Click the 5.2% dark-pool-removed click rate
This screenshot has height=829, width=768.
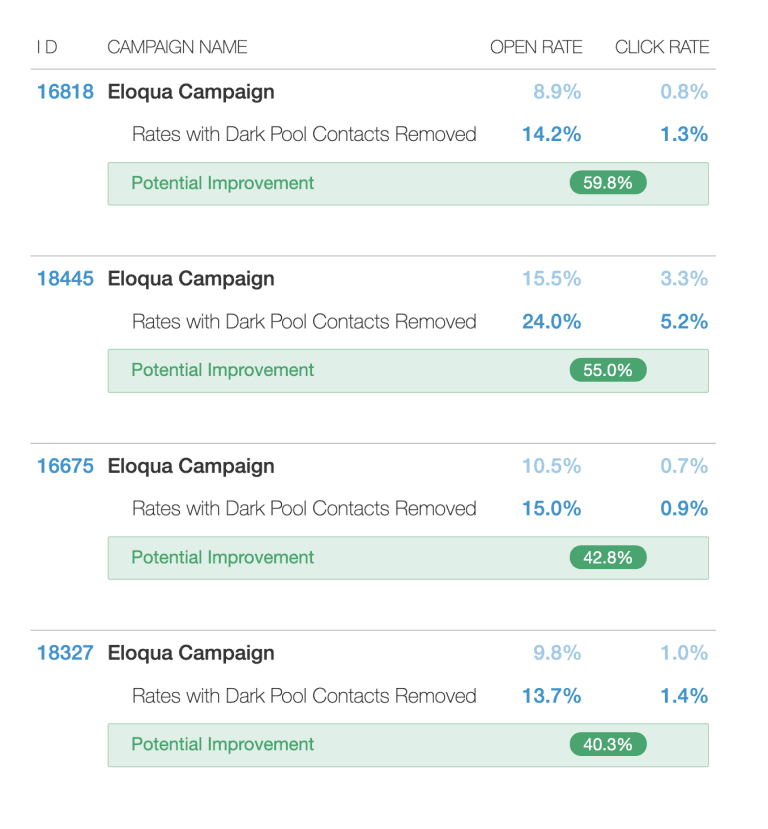(684, 321)
